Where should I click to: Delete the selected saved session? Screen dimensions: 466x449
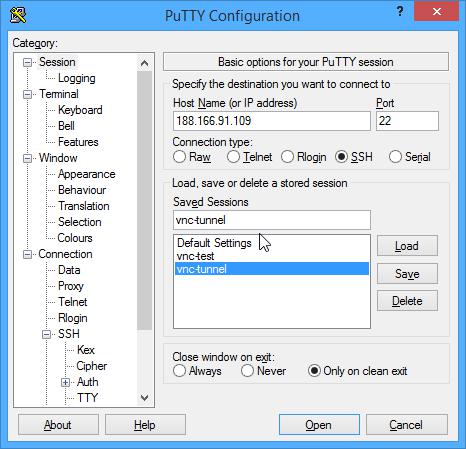tap(407, 301)
